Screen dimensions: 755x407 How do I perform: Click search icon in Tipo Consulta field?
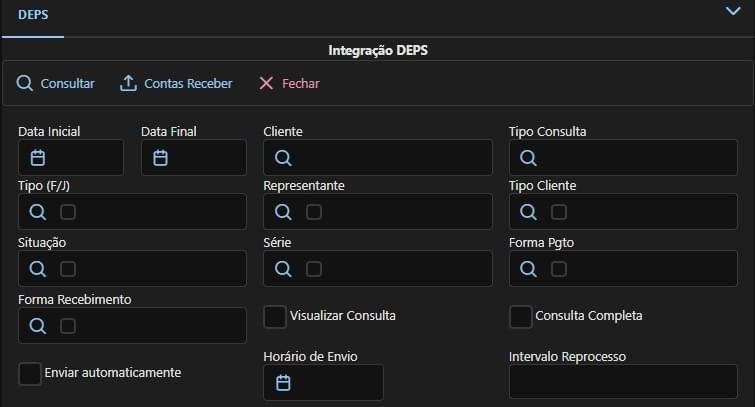tap(529, 158)
